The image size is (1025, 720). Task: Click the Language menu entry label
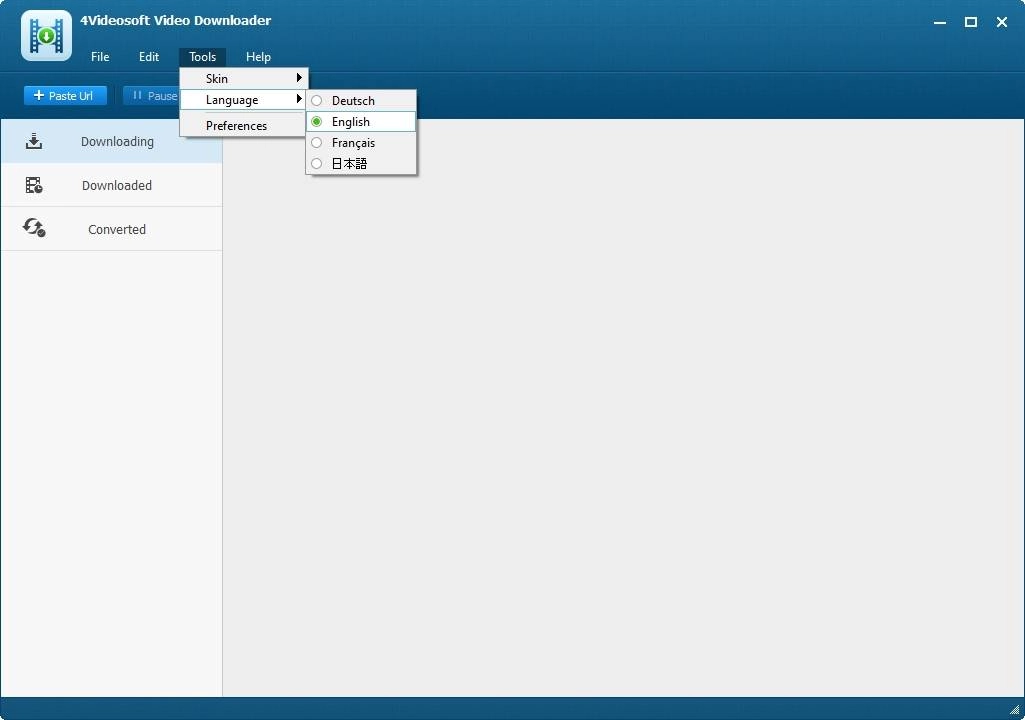pos(231,100)
